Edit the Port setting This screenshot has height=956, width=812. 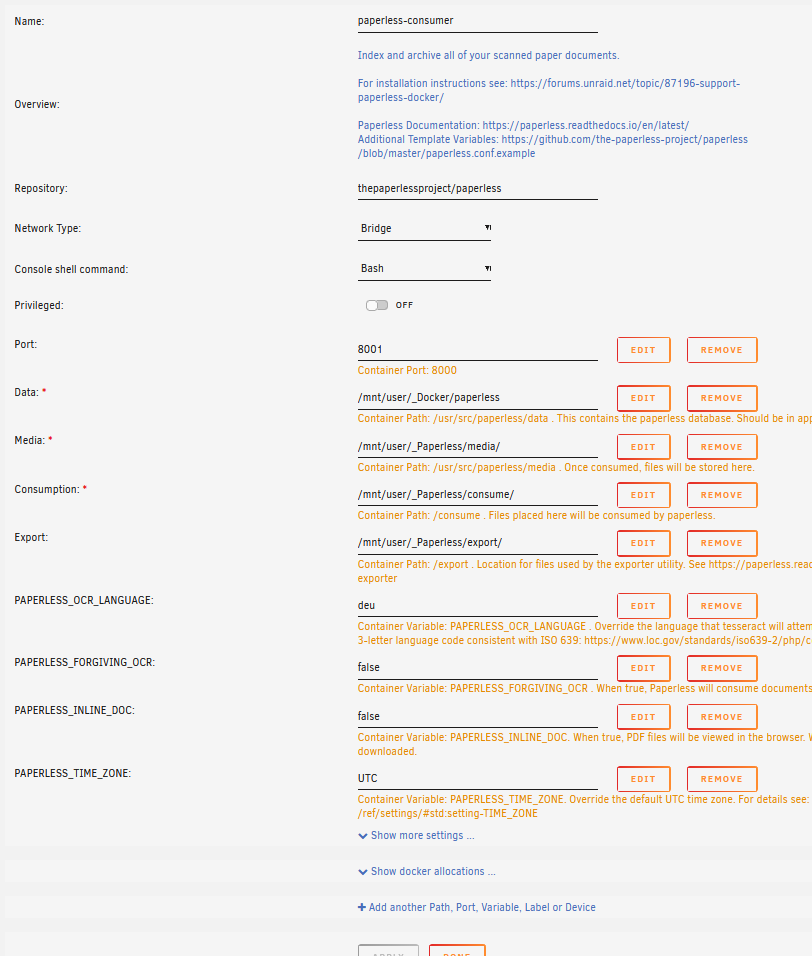[x=643, y=350]
